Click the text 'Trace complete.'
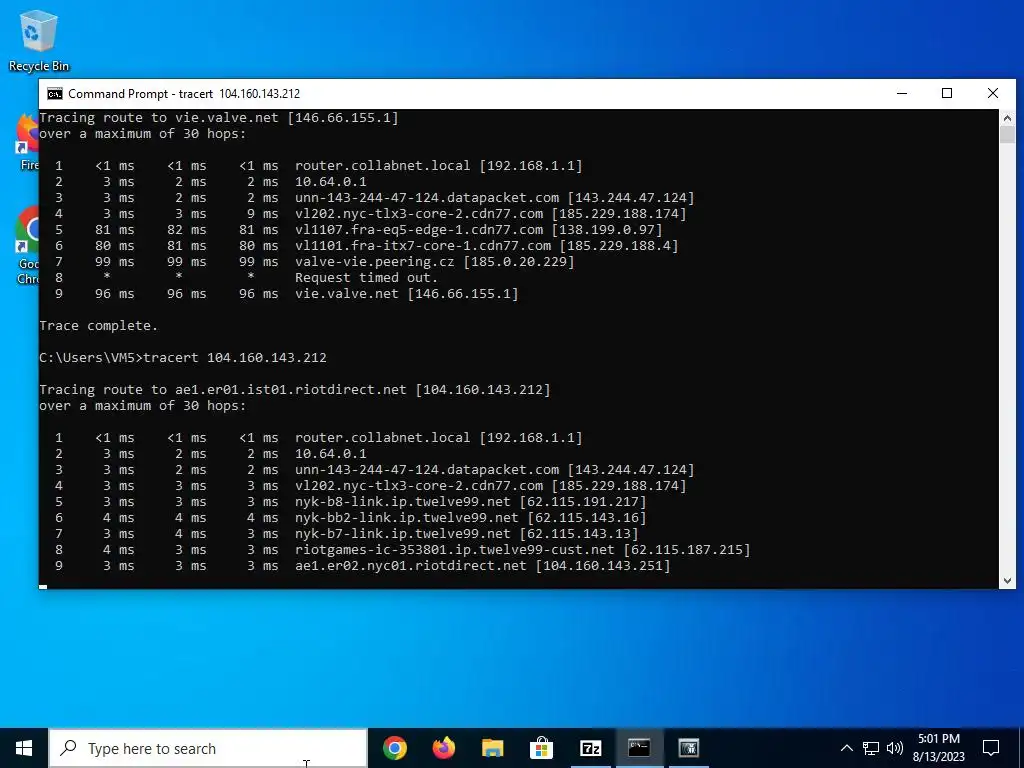 click(x=99, y=325)
